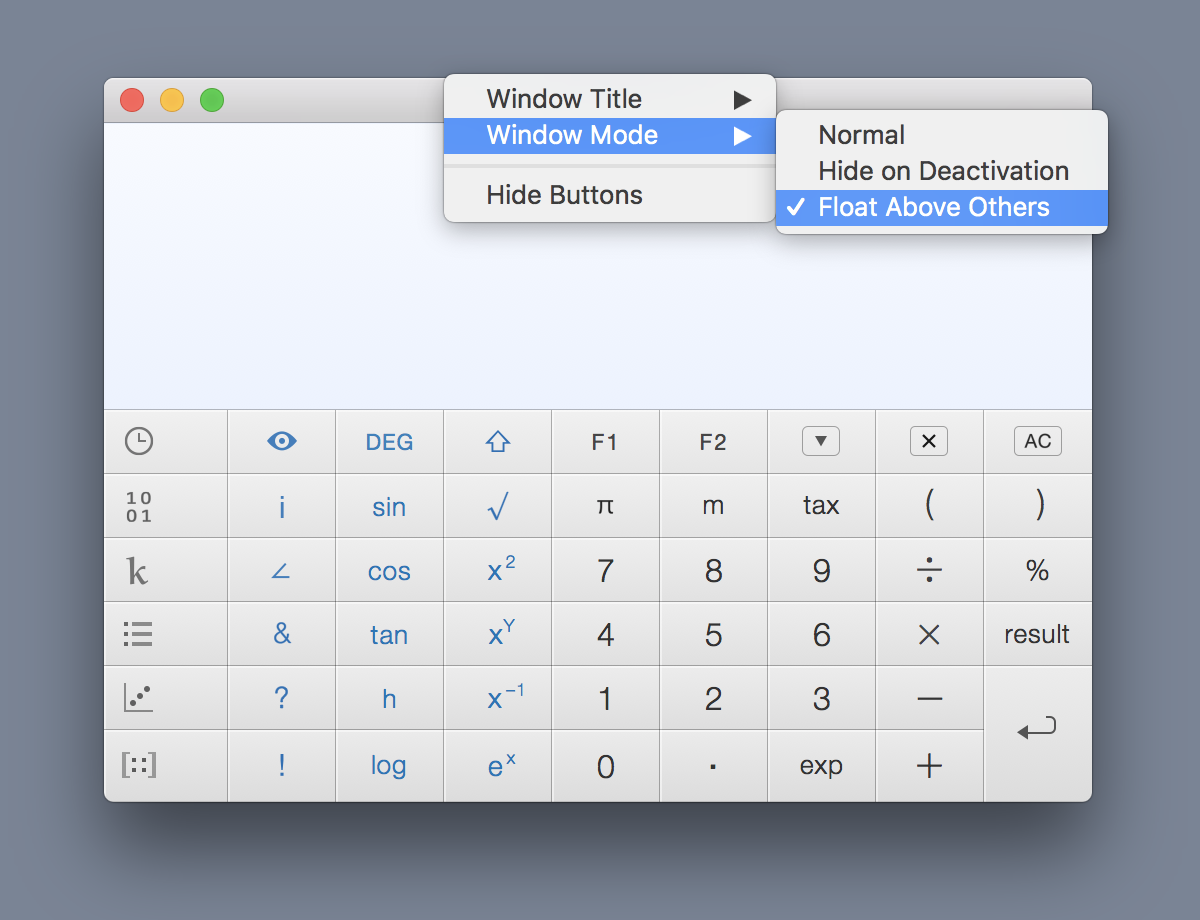Image resolution: width=1200 pixels, height=920 pixels.
Task: Insert the pi constant
Action: pyautogui.click(x=605, y=506)
